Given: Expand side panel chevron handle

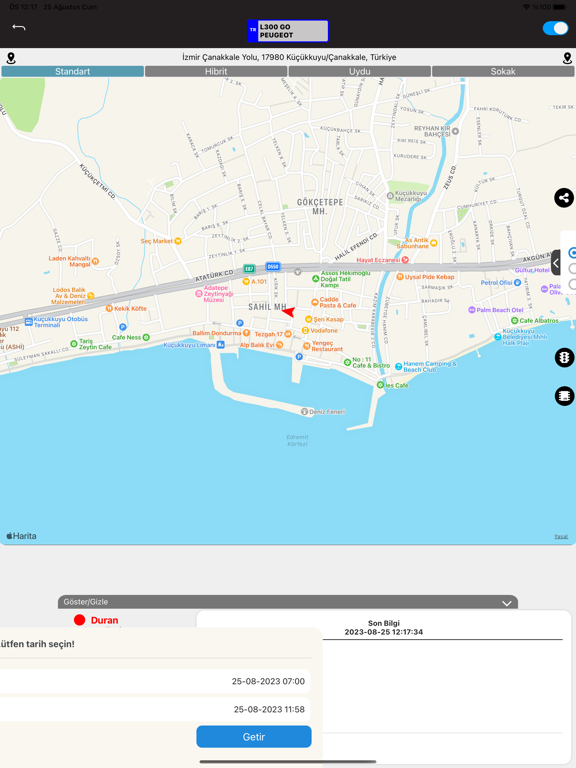Looking at the screenshot, I should pos(555,263).
